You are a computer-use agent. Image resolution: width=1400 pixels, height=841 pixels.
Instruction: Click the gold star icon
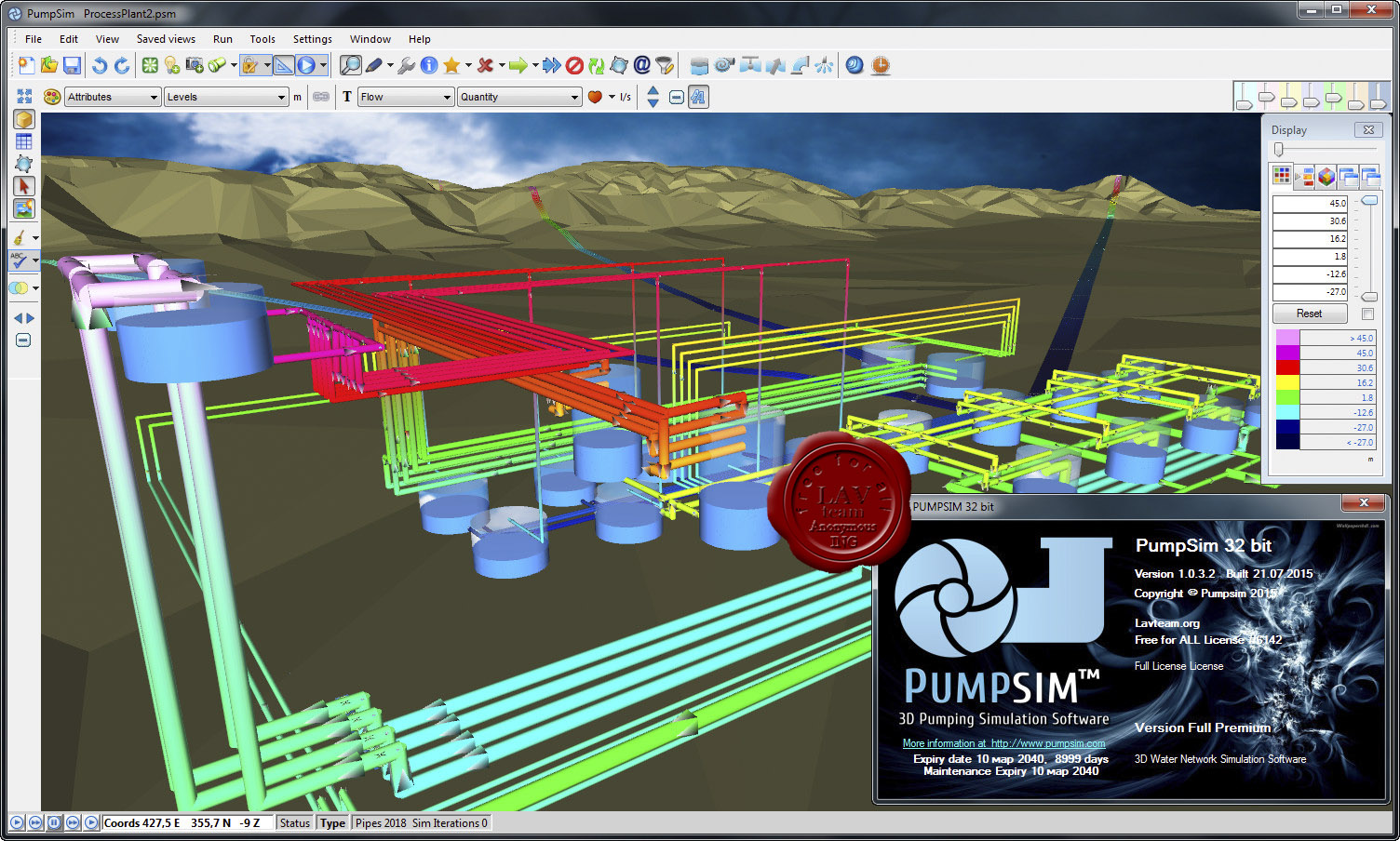click(451, 65)
